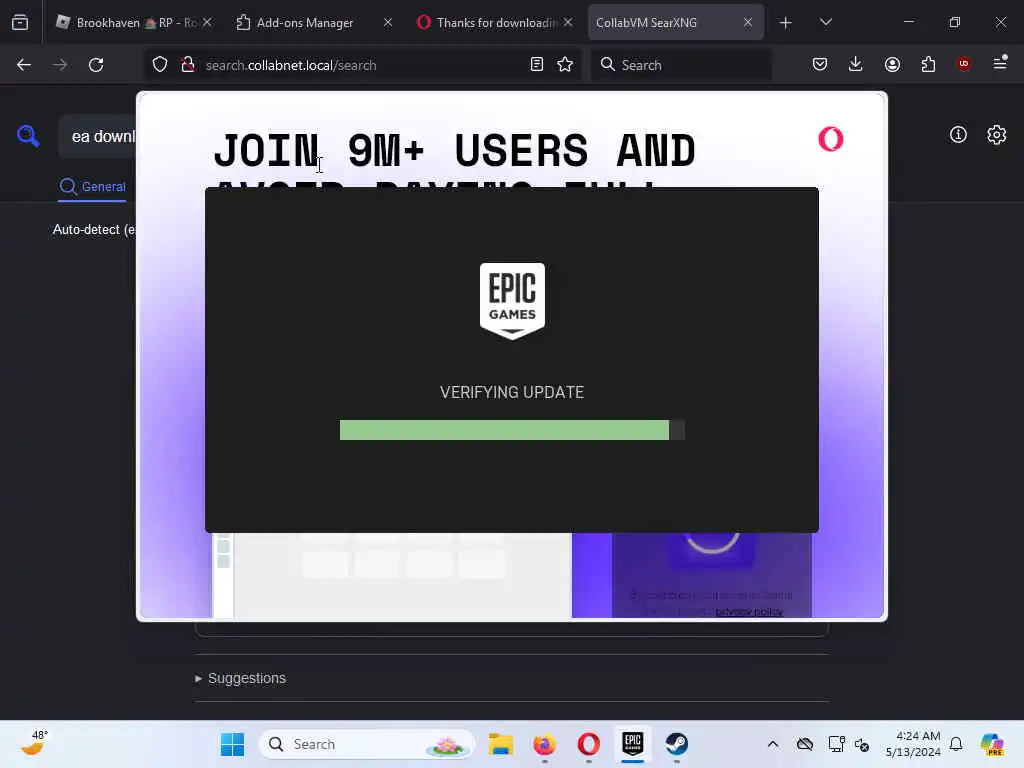Open Firefox View tab list icon
This screenshot has width=1024, height=768.
pos(20,23)
